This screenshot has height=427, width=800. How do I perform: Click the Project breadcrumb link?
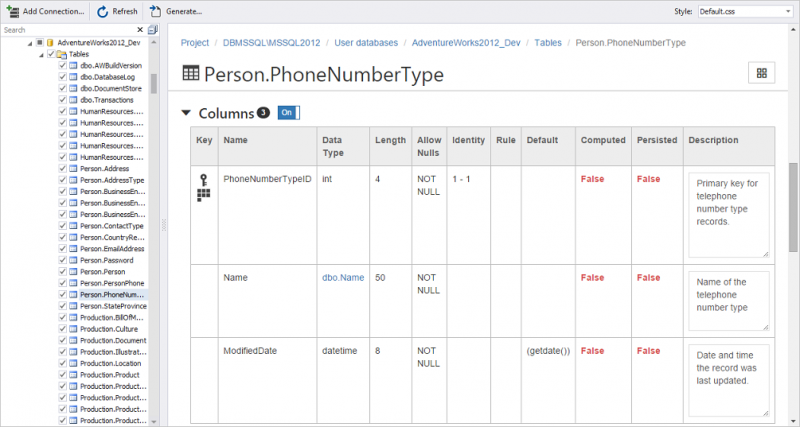coord(195,43)
